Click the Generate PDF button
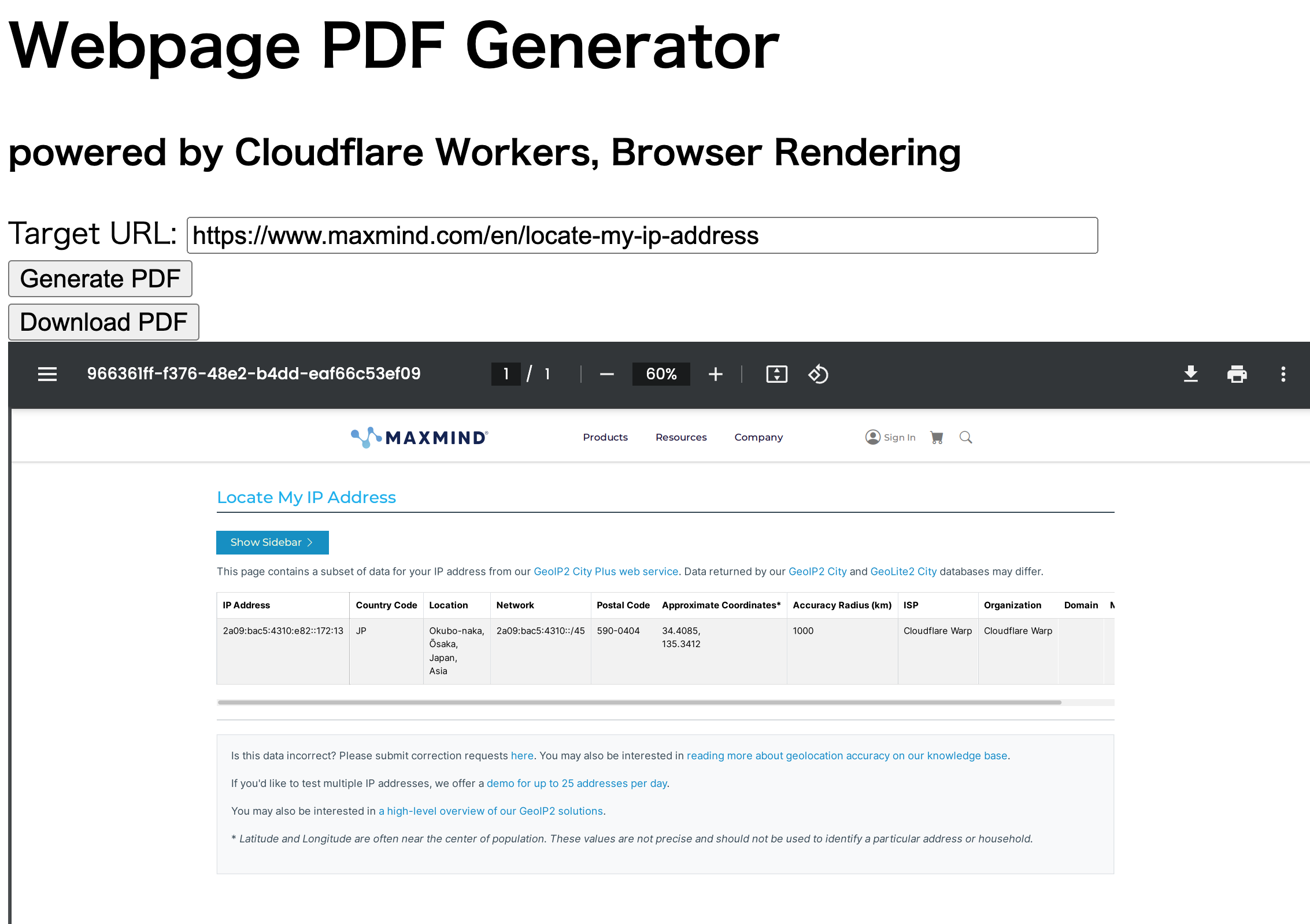1310x924 pixels. point(99,279)
